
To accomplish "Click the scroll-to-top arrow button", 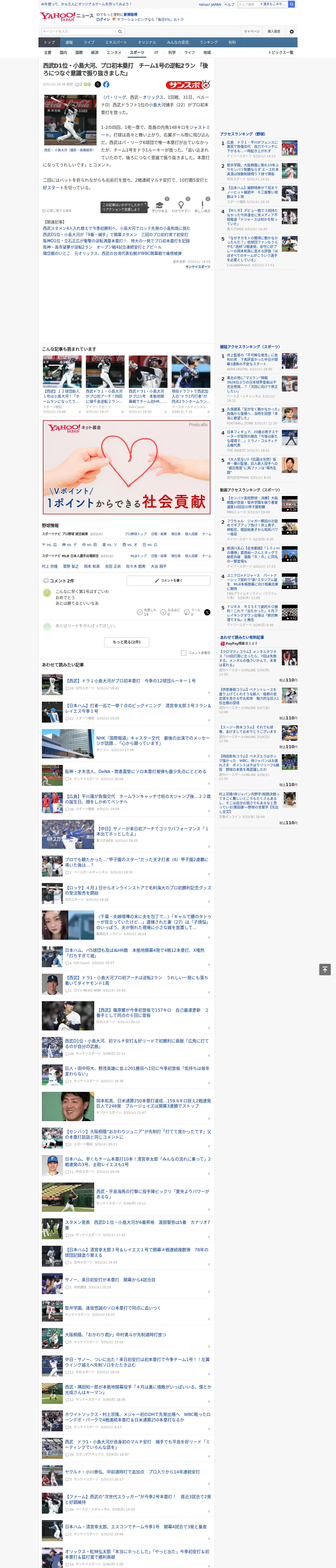I will pyautogui.click(x=325, y=970).
